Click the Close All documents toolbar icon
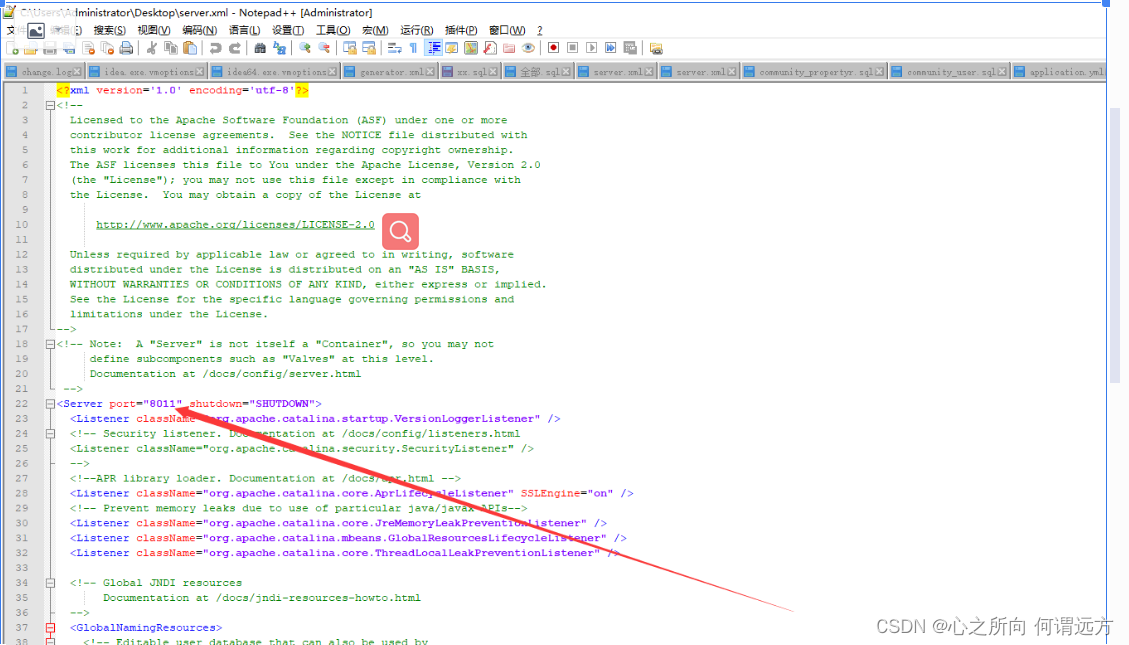This screenshot has width=1129, height=645. pyautogui.click(x=107, y=48)
